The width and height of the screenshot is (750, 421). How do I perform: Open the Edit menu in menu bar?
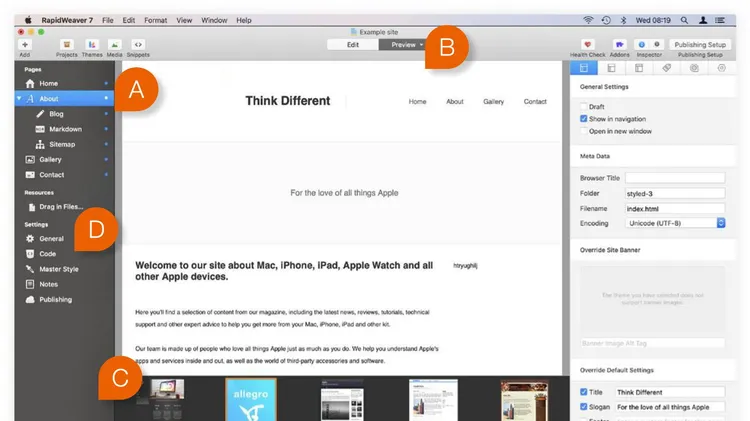click(129, 20)
